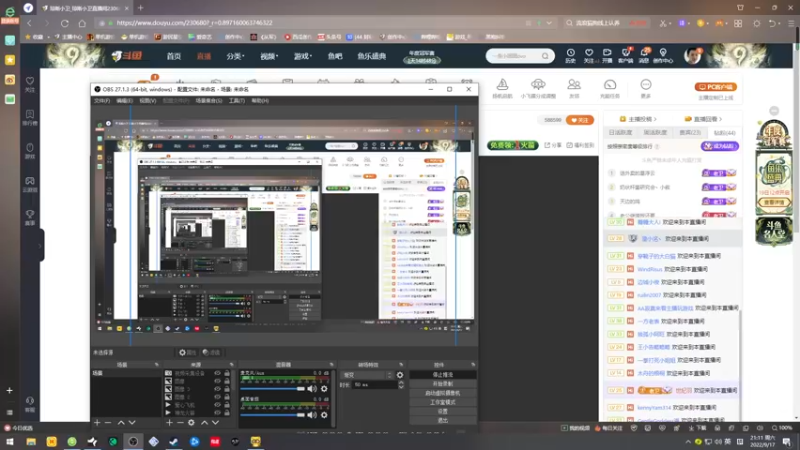Open the 场景集合 menu in OBS
Viewport: 800px width, 450px height.
pos(209,101)
